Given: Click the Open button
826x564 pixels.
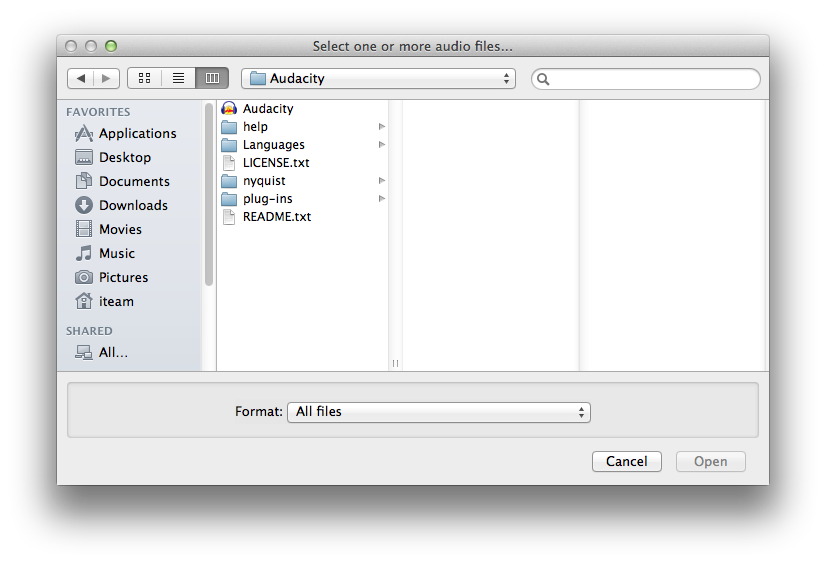Looking at the screenshot, I should [711, 461].
